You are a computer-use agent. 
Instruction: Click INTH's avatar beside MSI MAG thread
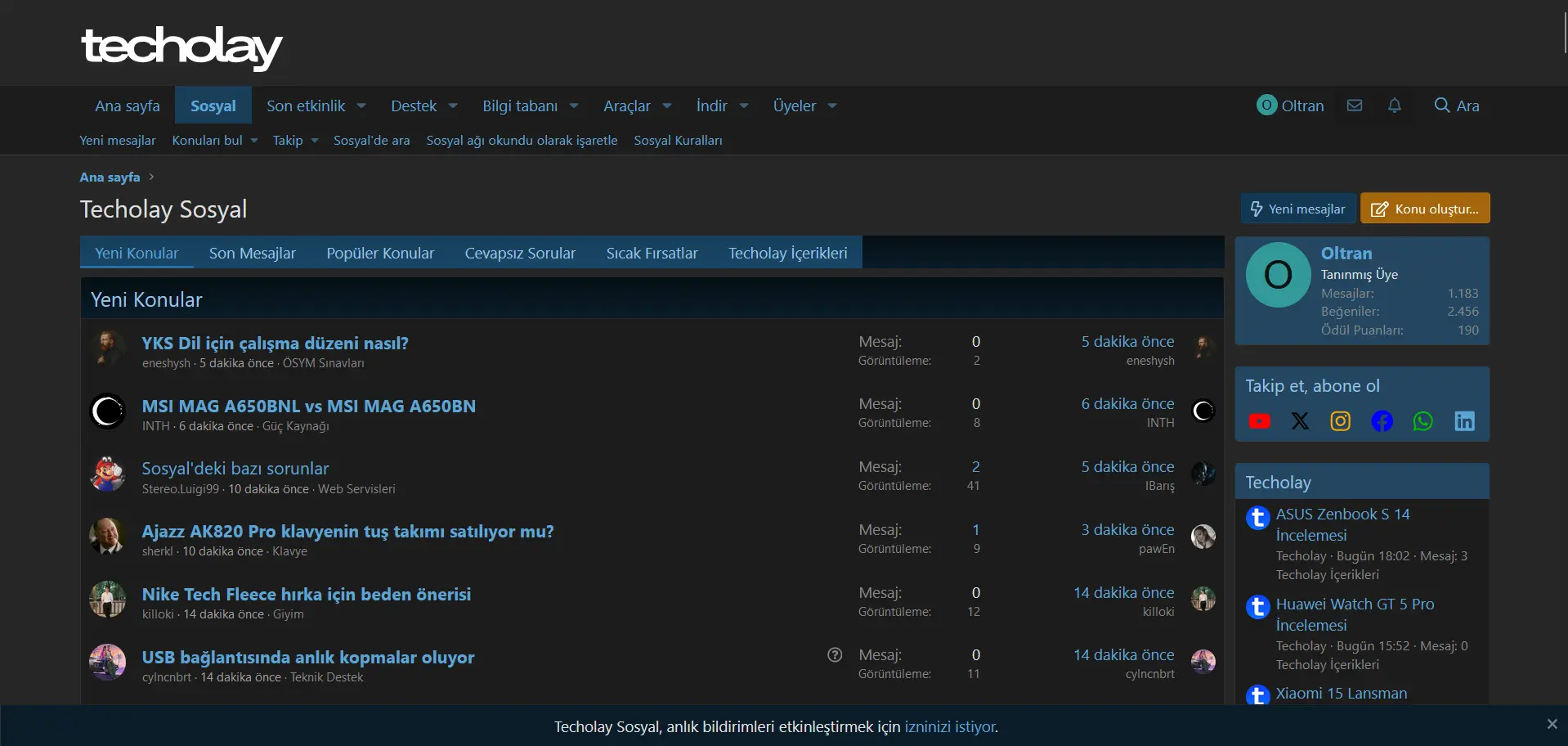pos(107,411)
